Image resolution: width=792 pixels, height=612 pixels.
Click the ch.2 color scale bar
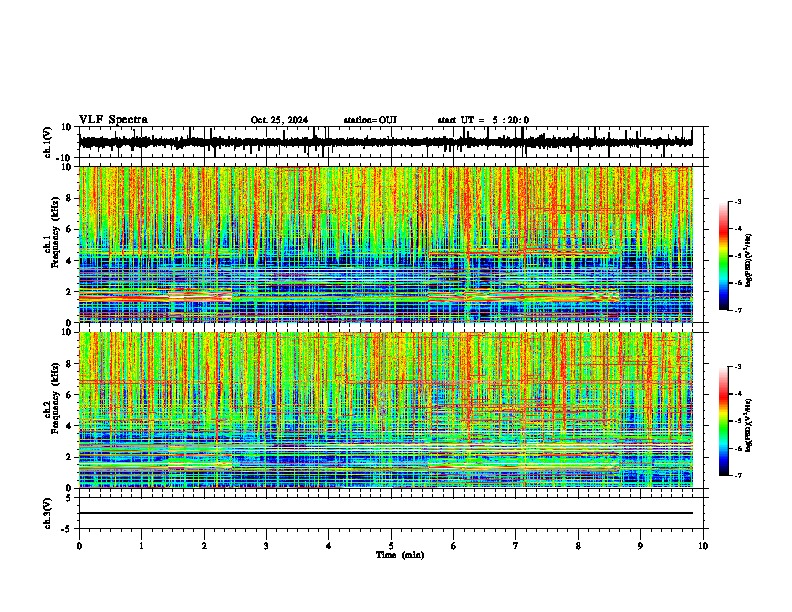pyautogui.click(x=723, y=421)
